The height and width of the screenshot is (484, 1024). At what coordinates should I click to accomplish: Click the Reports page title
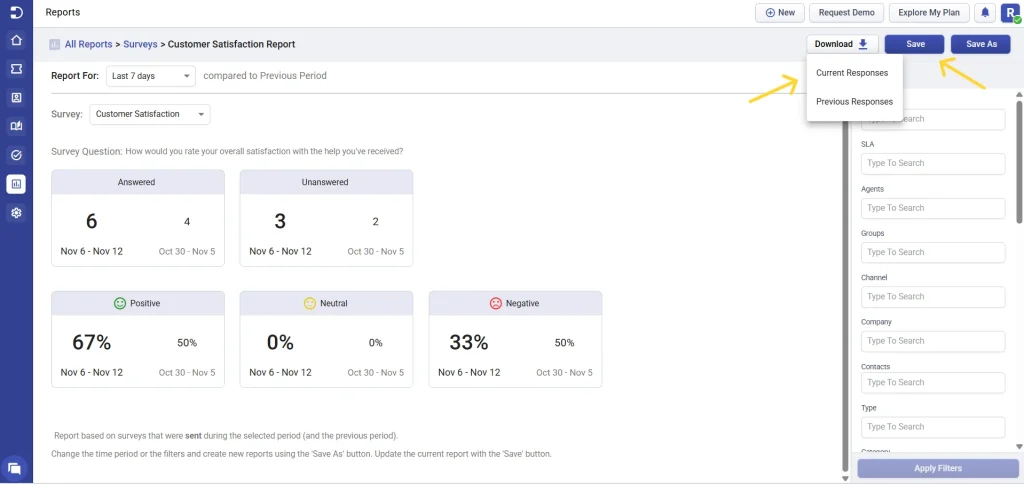(63, 12)
